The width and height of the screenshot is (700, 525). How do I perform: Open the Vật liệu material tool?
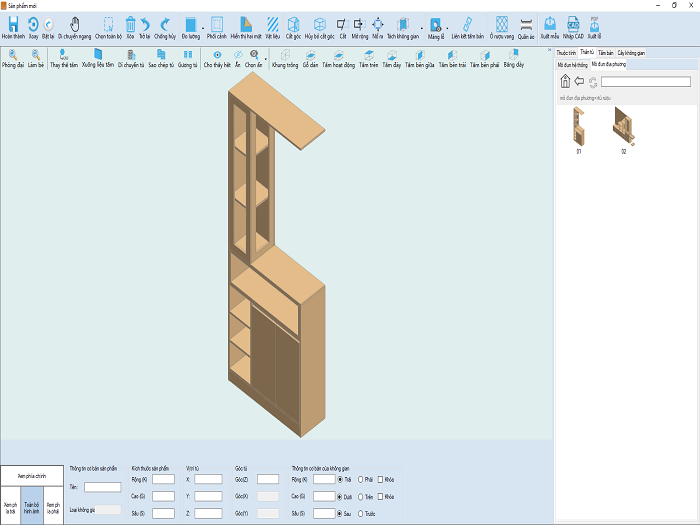(273, 28)
